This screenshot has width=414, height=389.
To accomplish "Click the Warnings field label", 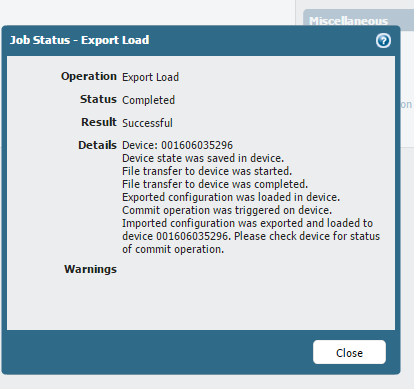I will 90,269.
